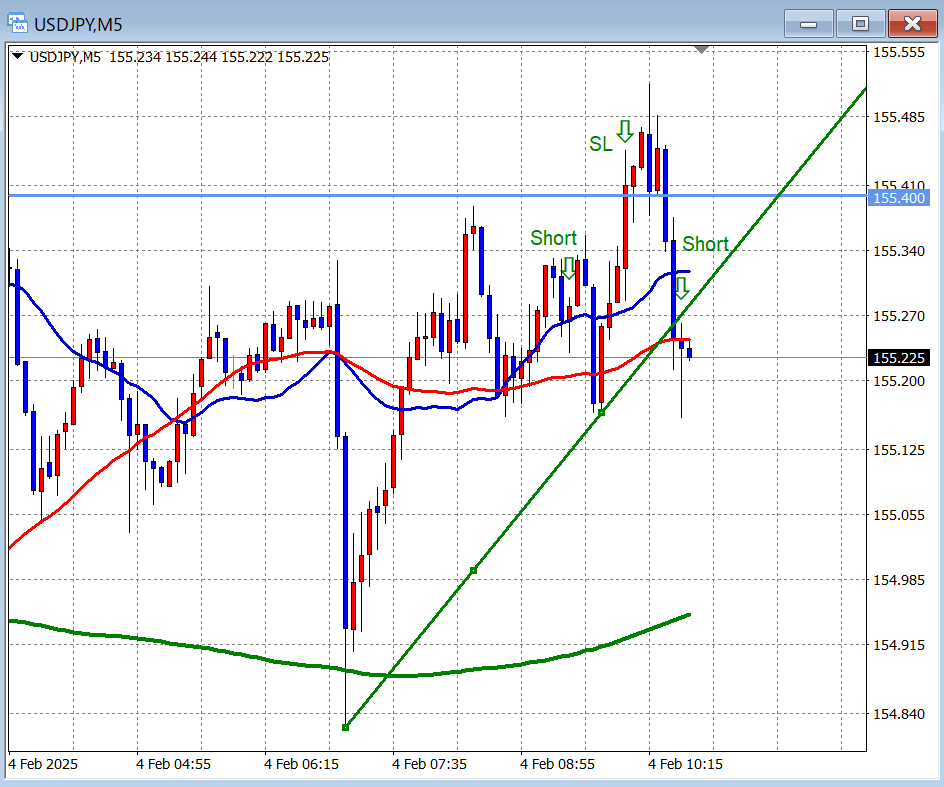Click the 154.985 price scale label

(898, 580)
